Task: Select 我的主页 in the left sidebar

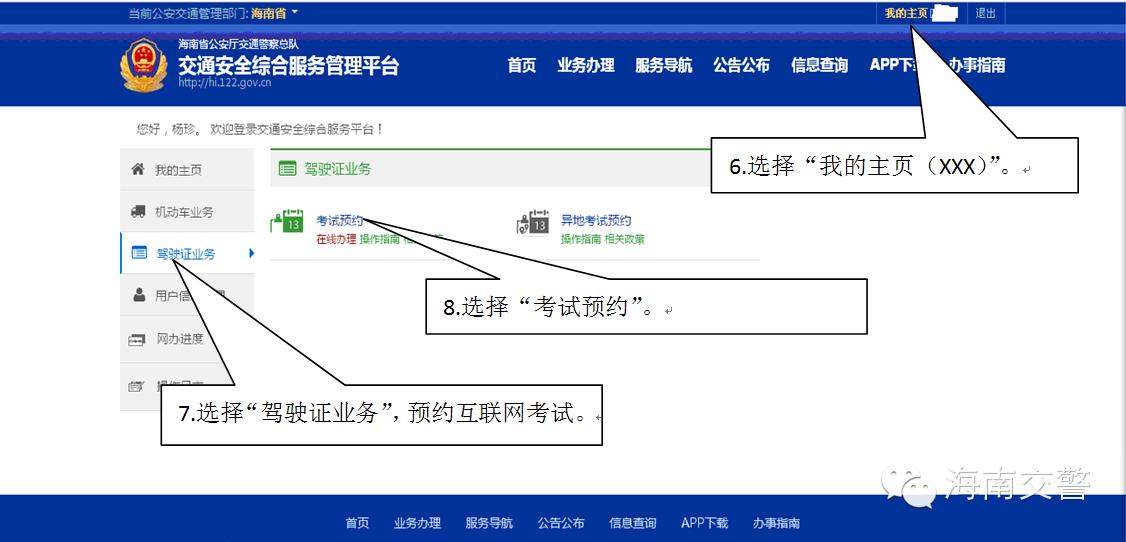Action: (x=187, y=170)
